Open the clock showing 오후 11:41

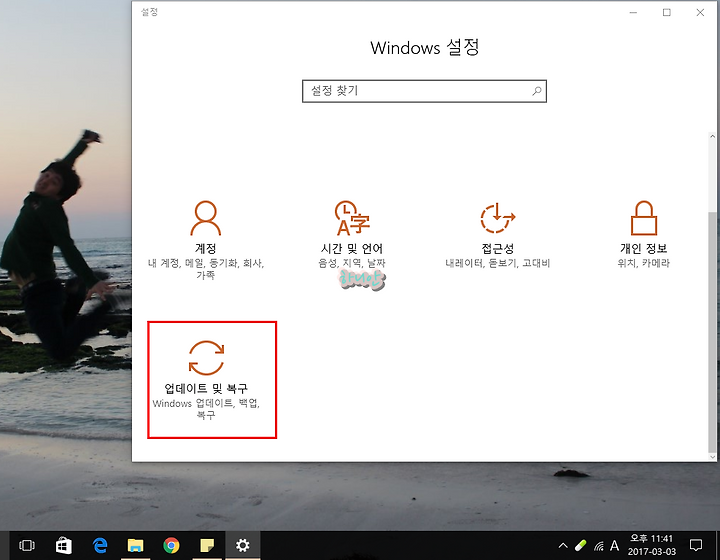pos(652,545)
